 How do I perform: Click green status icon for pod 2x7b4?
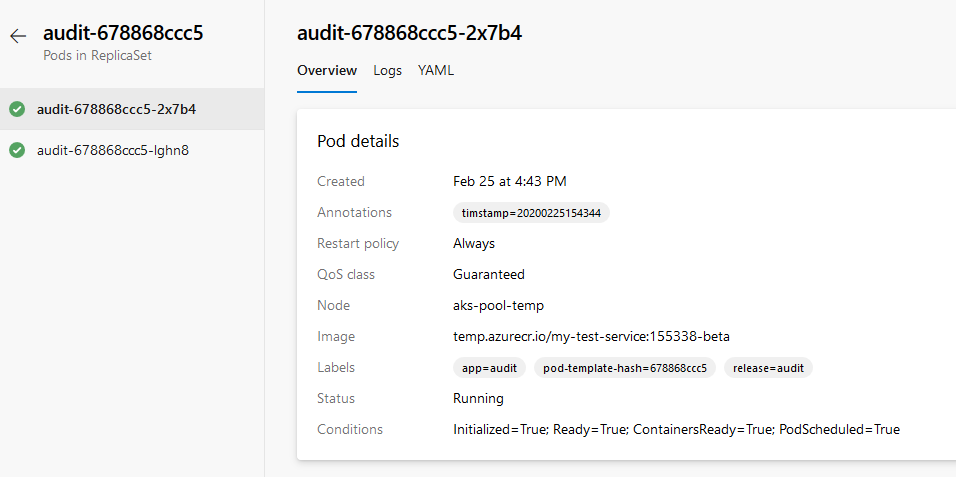pos(17,109)
